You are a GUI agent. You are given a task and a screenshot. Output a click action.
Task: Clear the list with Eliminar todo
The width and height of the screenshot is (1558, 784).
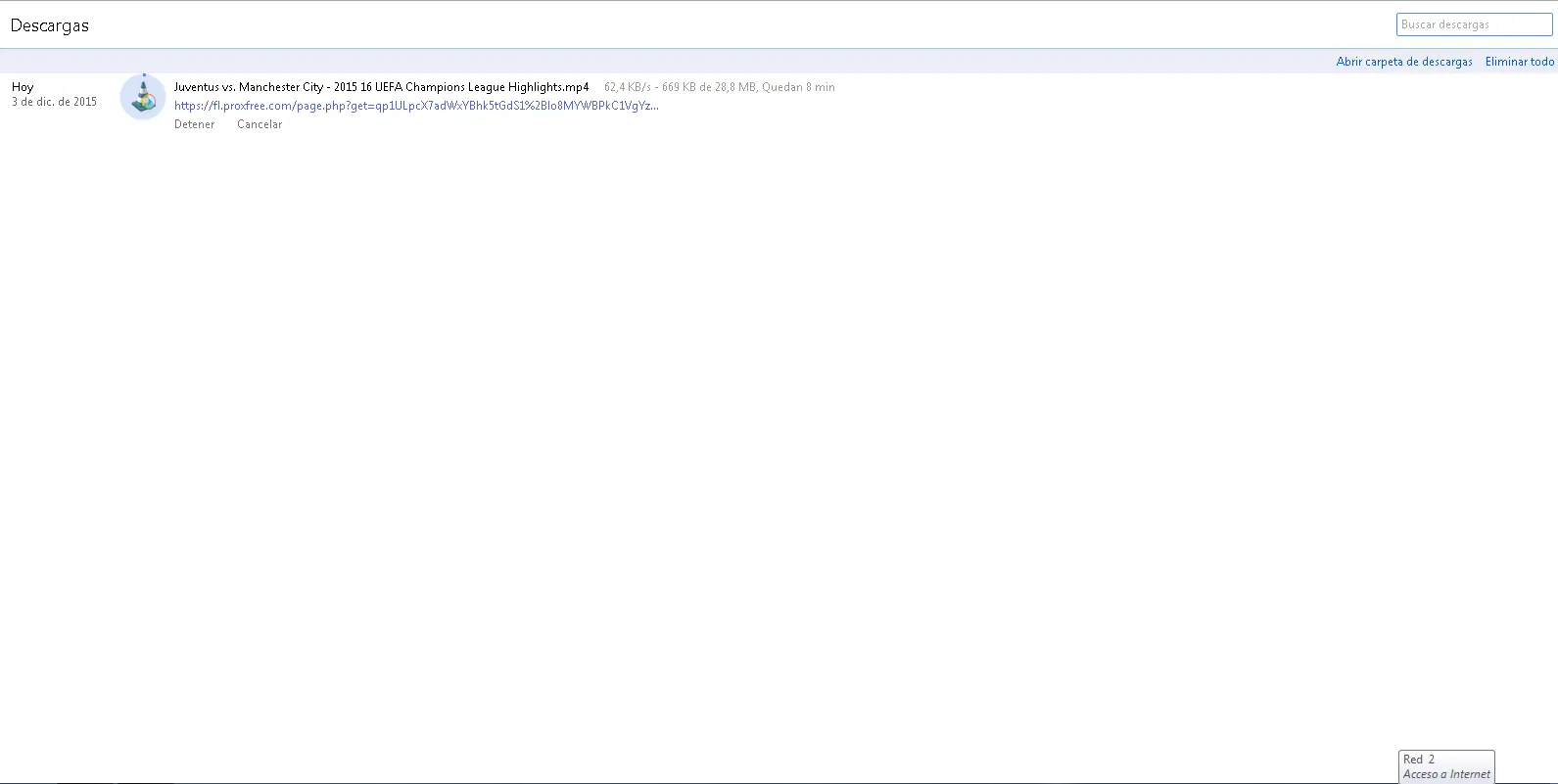(x=1520, y=62)
